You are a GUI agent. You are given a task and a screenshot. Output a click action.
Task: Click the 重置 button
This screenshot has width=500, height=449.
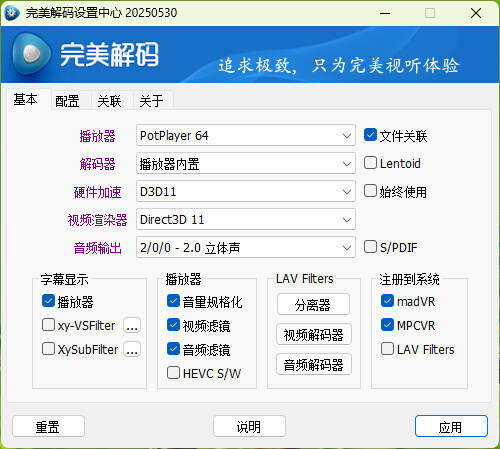click(x=48, y=426)
